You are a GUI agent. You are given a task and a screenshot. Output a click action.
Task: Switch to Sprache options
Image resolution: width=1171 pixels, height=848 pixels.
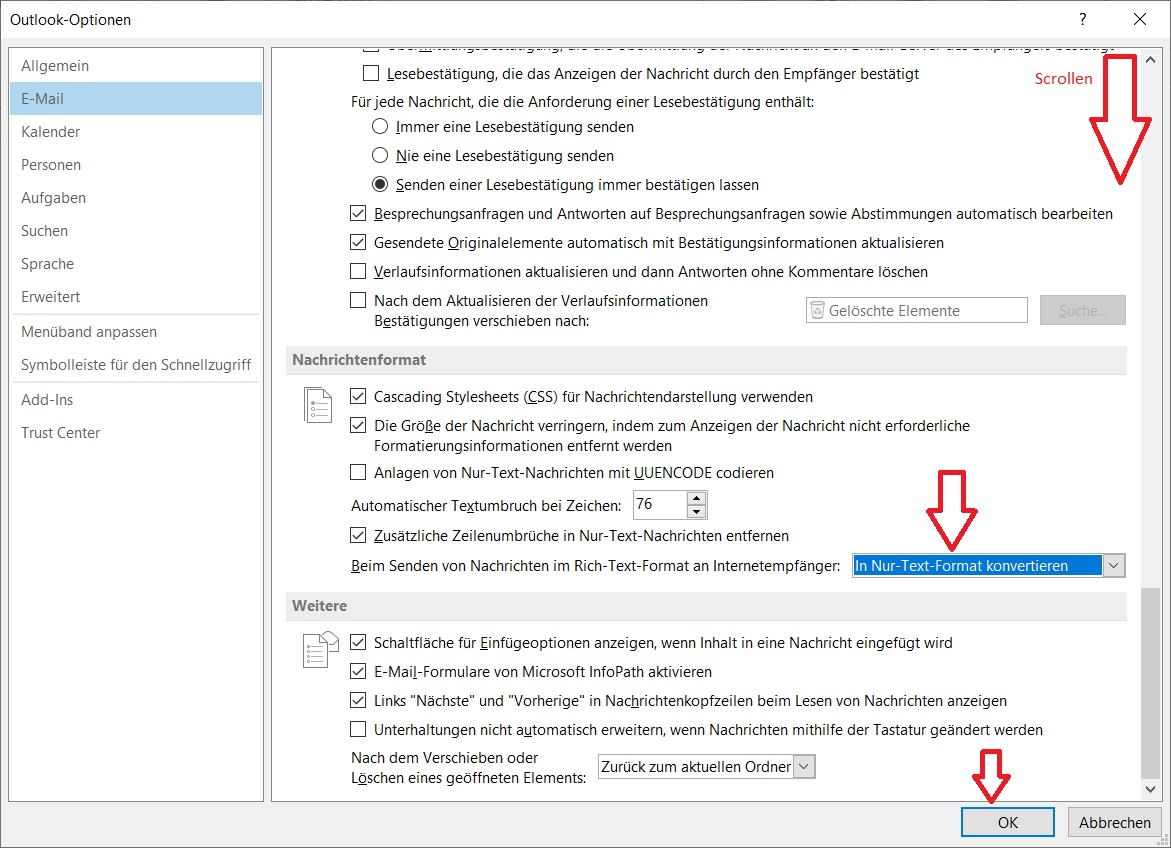[136, 264]
